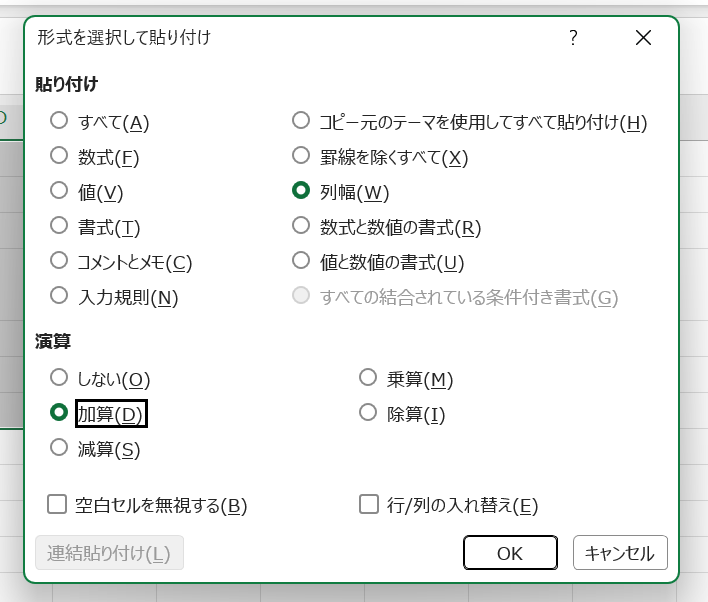Select 入力規則(N) radio button
708x602 pixels.
tap(59, 296)
